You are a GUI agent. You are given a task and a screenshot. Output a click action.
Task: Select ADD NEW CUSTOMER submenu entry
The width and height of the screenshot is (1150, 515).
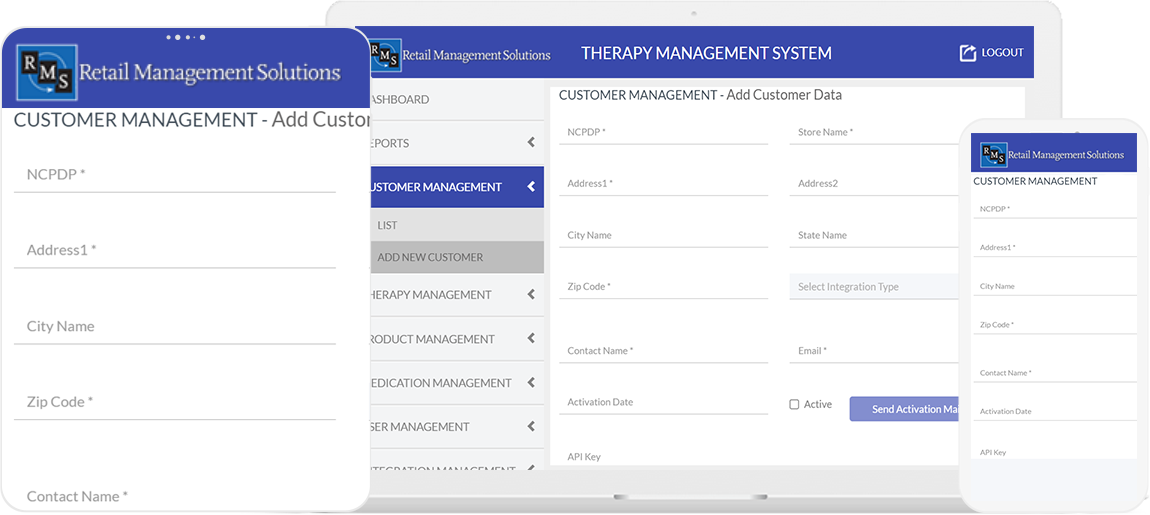[456, 258]
